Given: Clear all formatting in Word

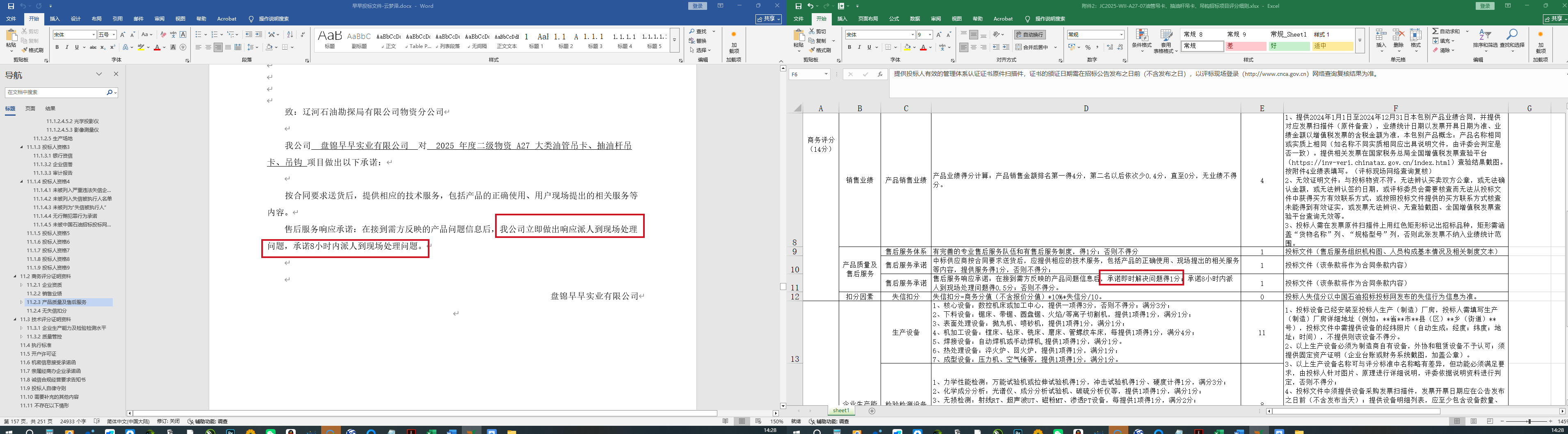Looking at the screenshot, I should click(163, 35).
